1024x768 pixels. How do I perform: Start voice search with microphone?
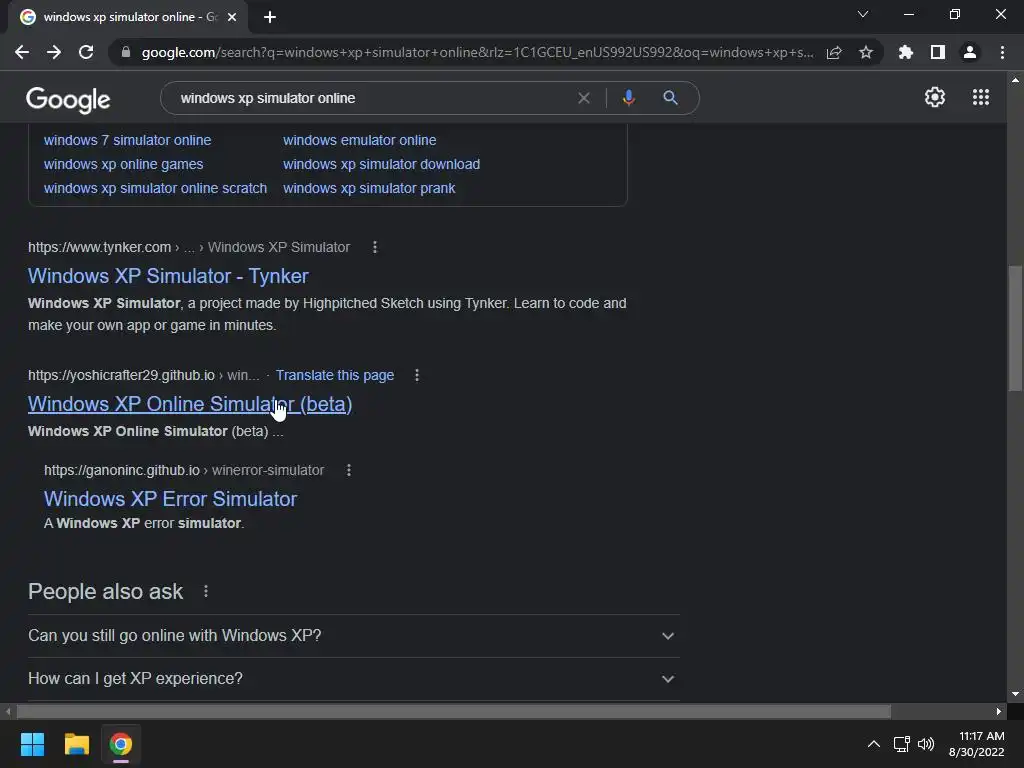pyautogui.click(x=628, y=98)
